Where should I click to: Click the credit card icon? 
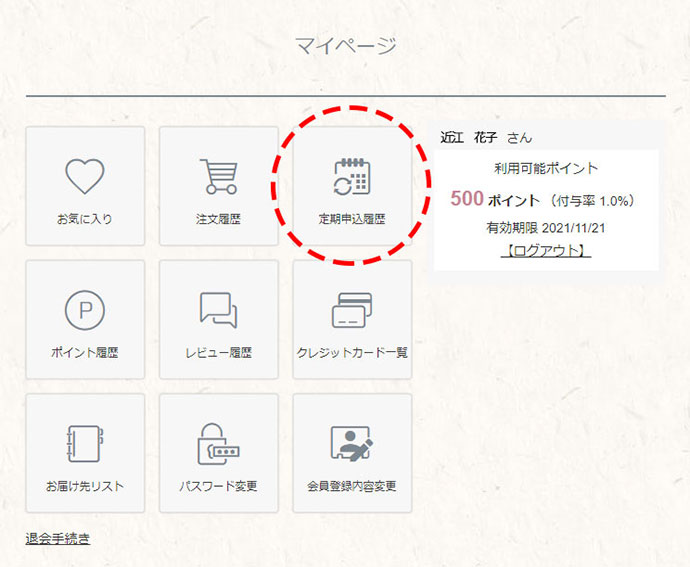352,310
